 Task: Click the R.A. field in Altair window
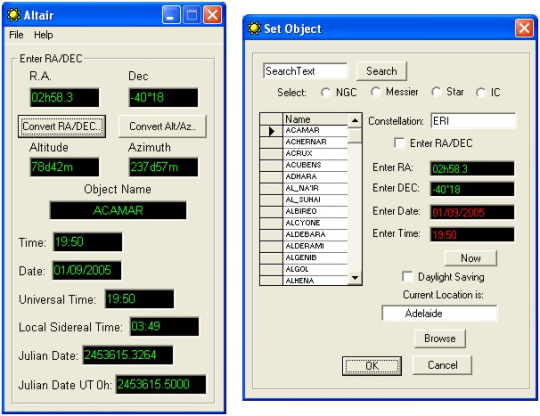(65, 97)
